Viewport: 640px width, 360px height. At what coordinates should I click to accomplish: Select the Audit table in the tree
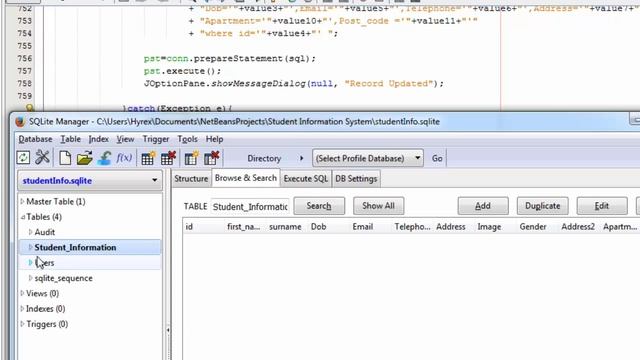click(44, 232)
